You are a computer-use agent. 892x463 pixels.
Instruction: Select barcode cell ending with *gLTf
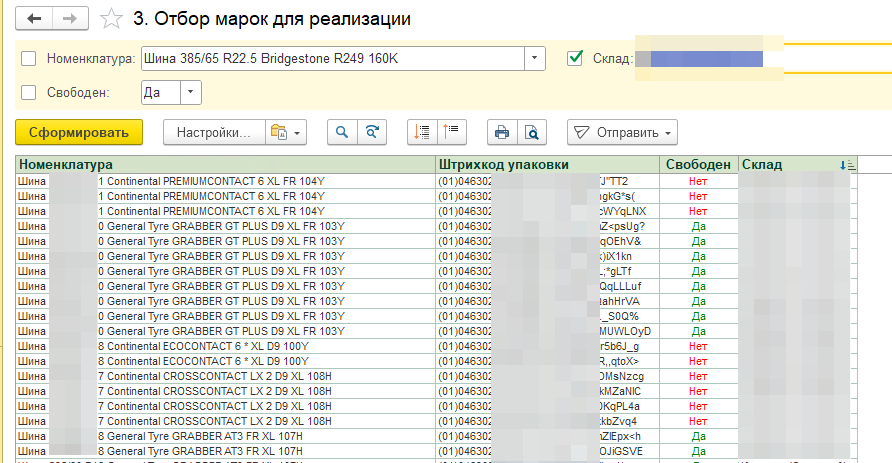[x=547, y=271]
